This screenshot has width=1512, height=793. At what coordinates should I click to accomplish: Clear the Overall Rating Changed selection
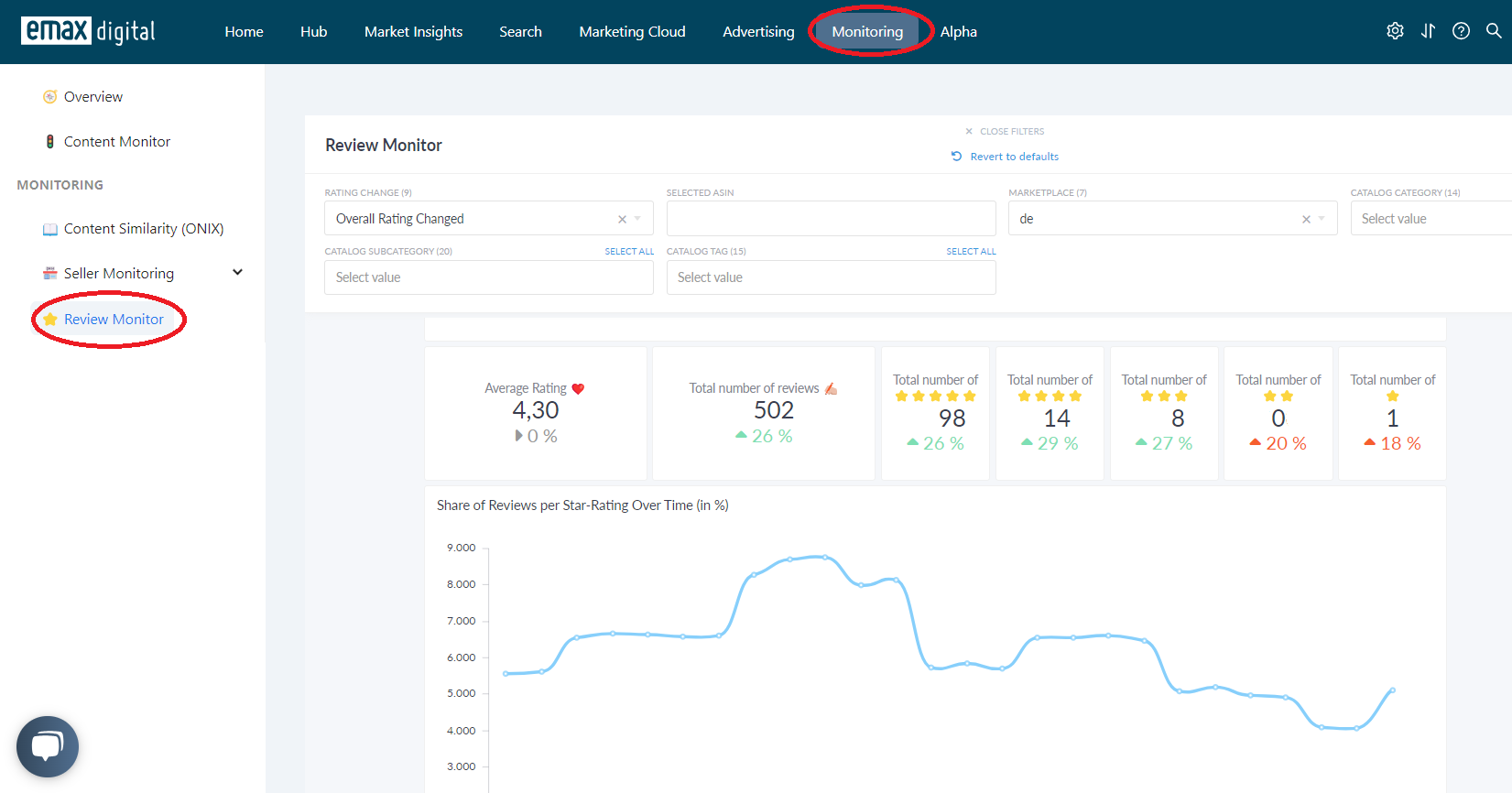[x=622, y=219]
